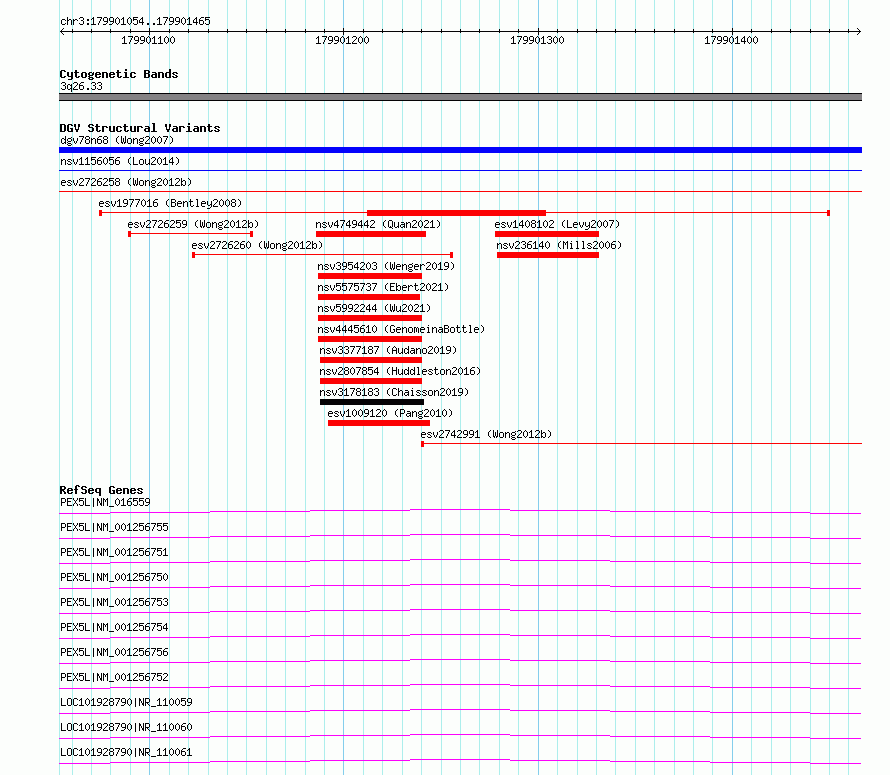Viewport: 890px width, 775px height.
Task: Open the LOC101928790|NR_110060 transcript
Action: click(x=126, y=727)
